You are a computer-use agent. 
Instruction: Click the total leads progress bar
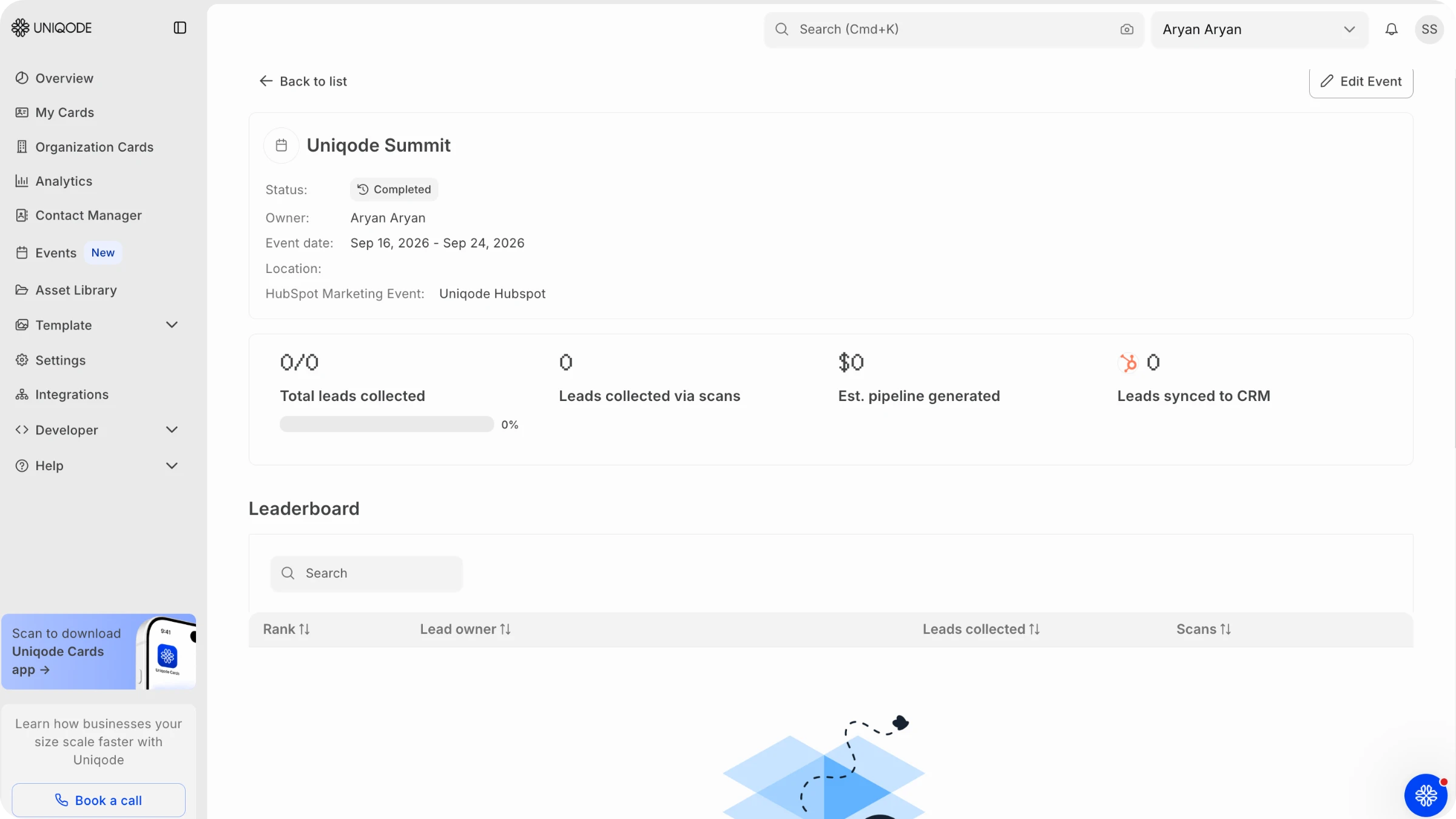pyautogui.click(x=386, y=424)
